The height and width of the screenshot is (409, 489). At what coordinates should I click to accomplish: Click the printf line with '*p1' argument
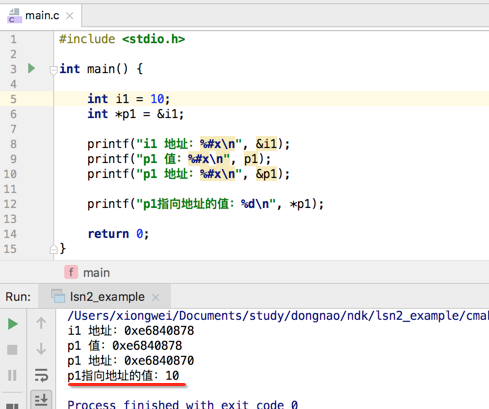(x=205, y=204)
